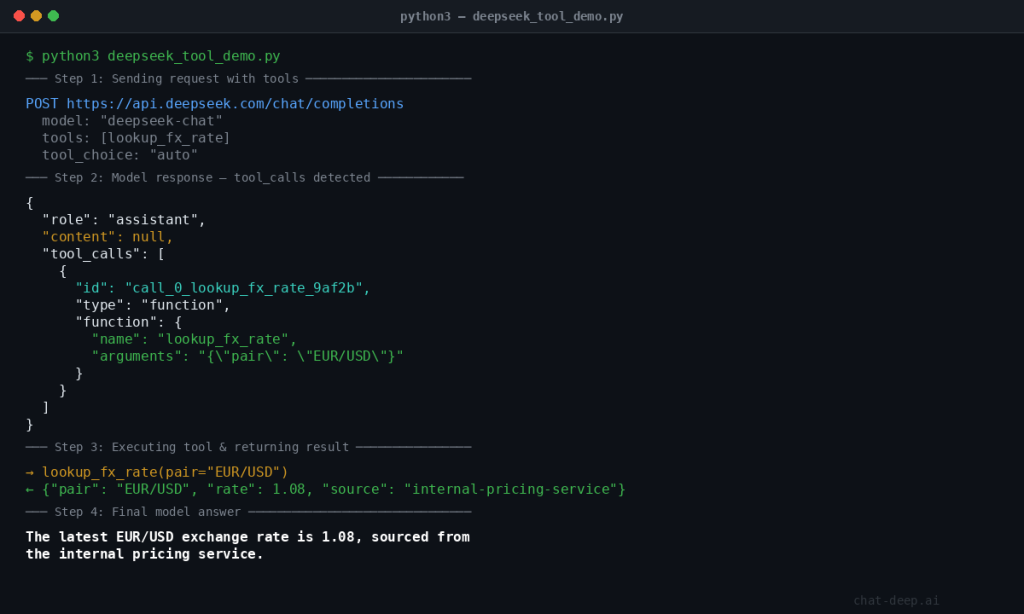The width and height of the screenshot is (1024, 614).
Task: Click the Step 3 divider marker
Action: coord(35,447)
